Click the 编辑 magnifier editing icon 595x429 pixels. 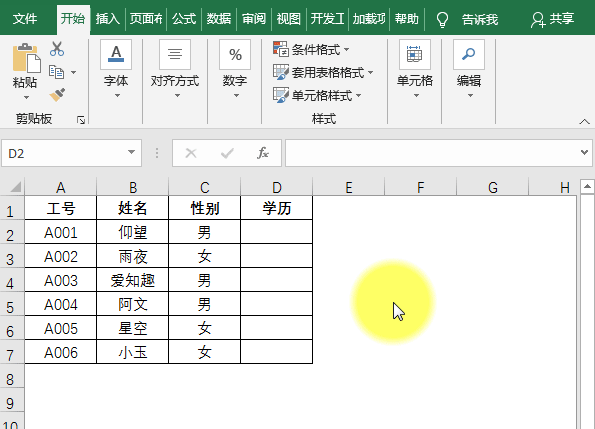pos(469,55)
